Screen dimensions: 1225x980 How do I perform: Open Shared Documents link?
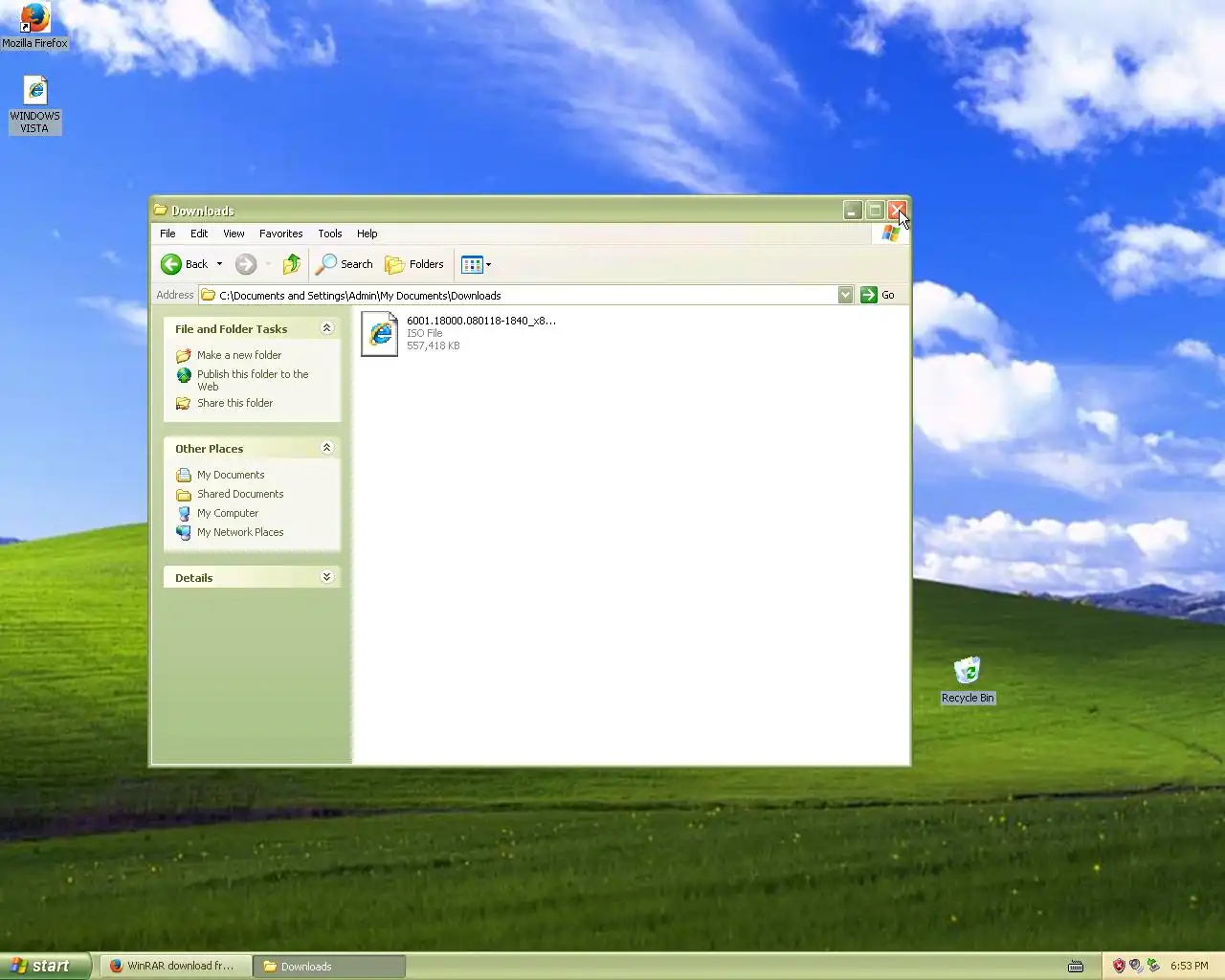coord(240,494)
